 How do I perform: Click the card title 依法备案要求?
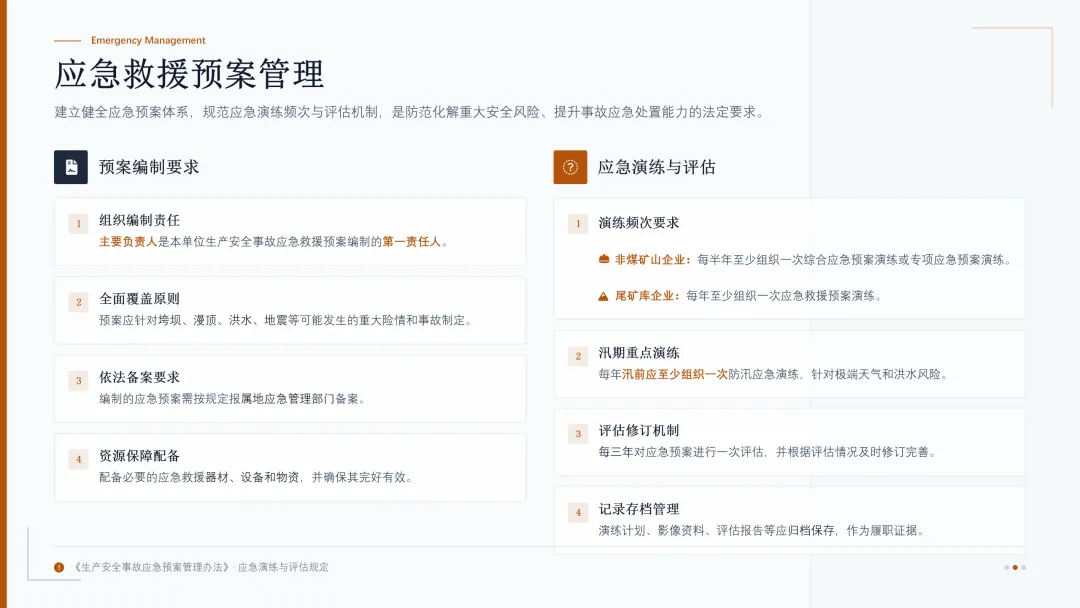(139, 377)
